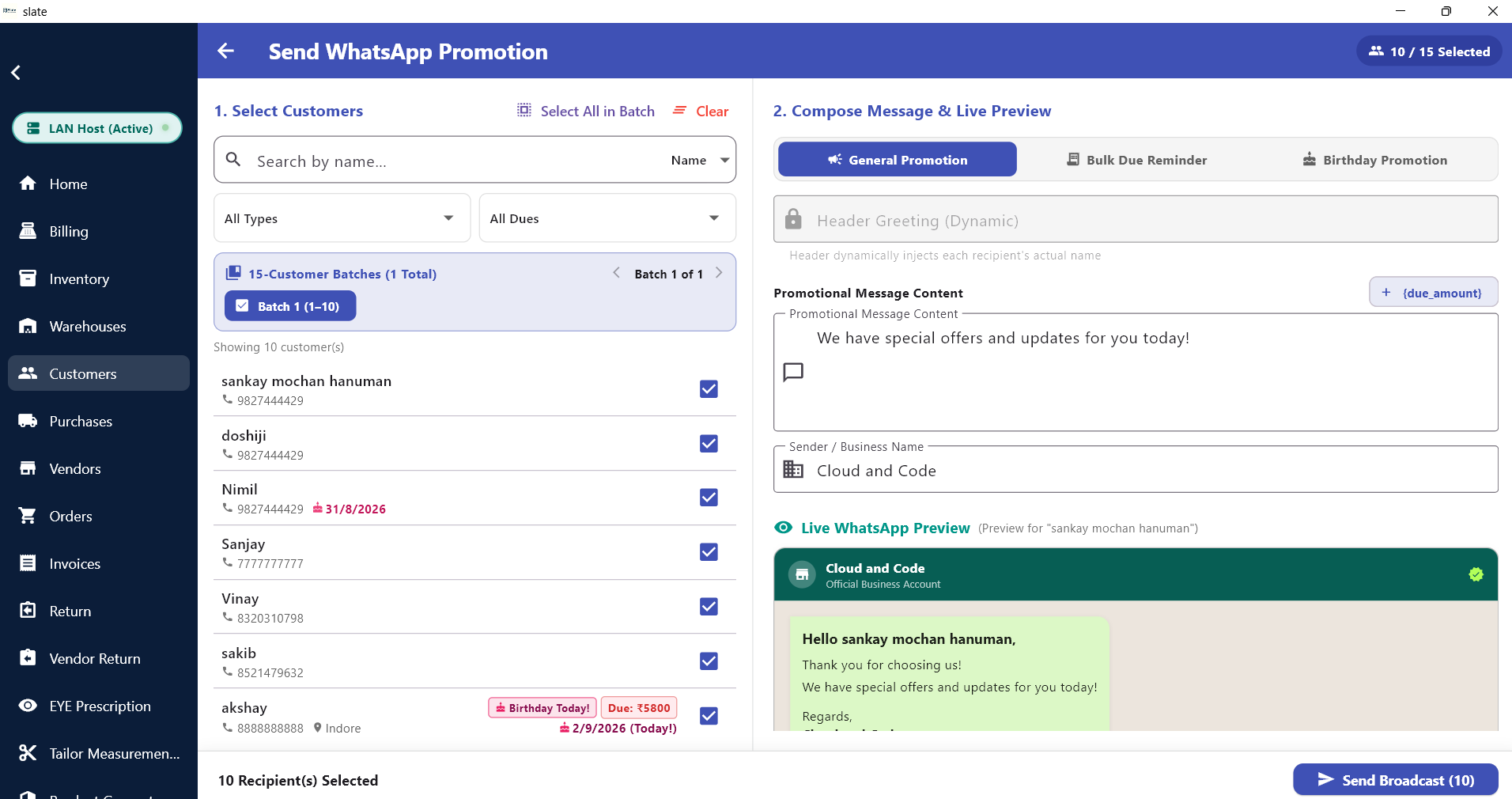Image resolution: width=1512 pixels, height=799 pixels.
Task: Click the green verified badge in preview header
Action: point(1476,574)
